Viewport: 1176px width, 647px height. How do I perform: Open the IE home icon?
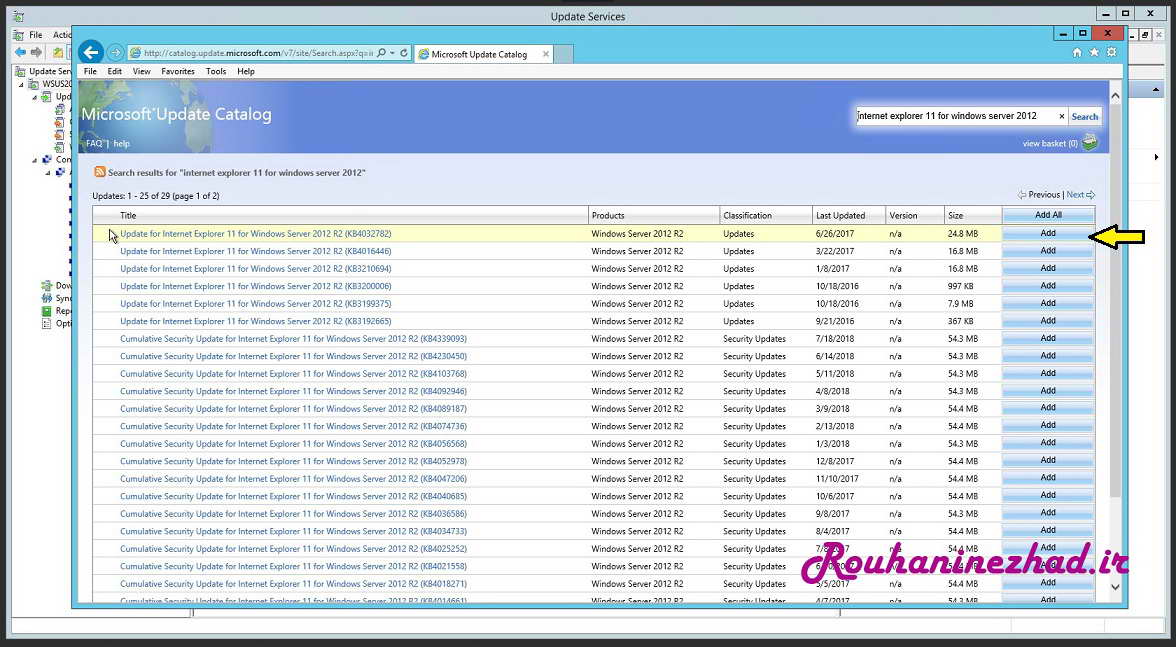[1077, 52]
